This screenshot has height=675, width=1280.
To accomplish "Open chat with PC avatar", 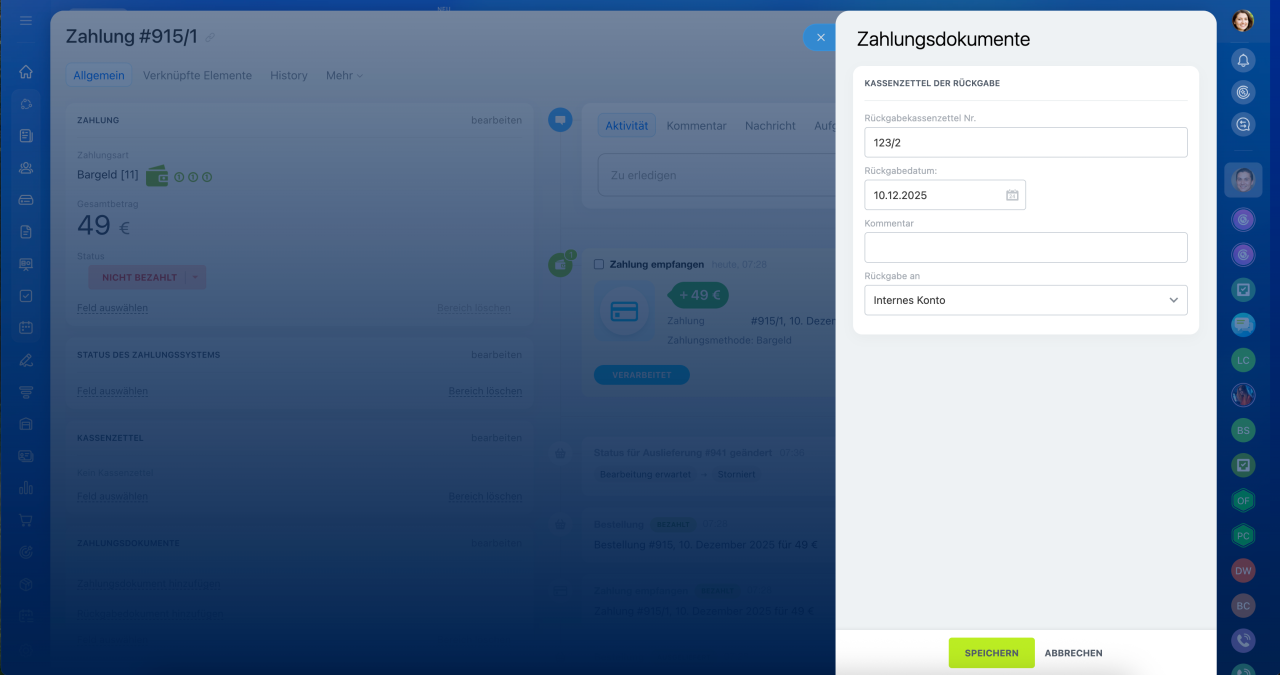I will [x=1243, y=535].
